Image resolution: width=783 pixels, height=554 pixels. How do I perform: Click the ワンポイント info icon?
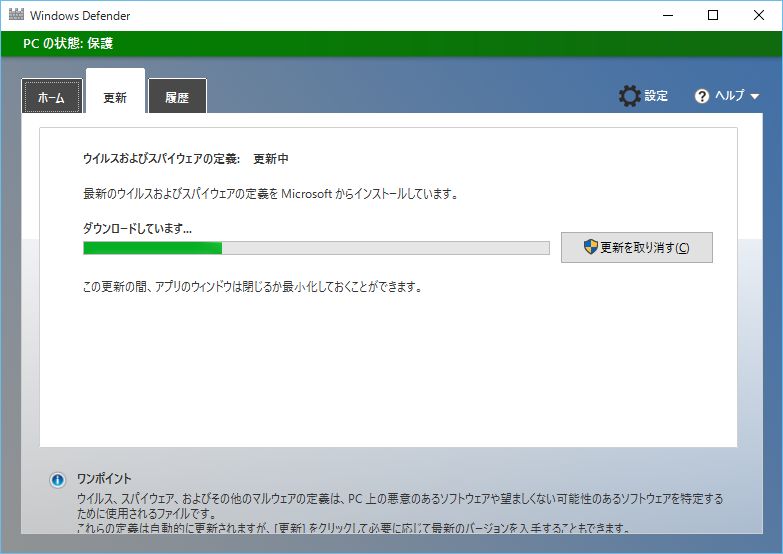pyautogui.click(x=57, y=480)
